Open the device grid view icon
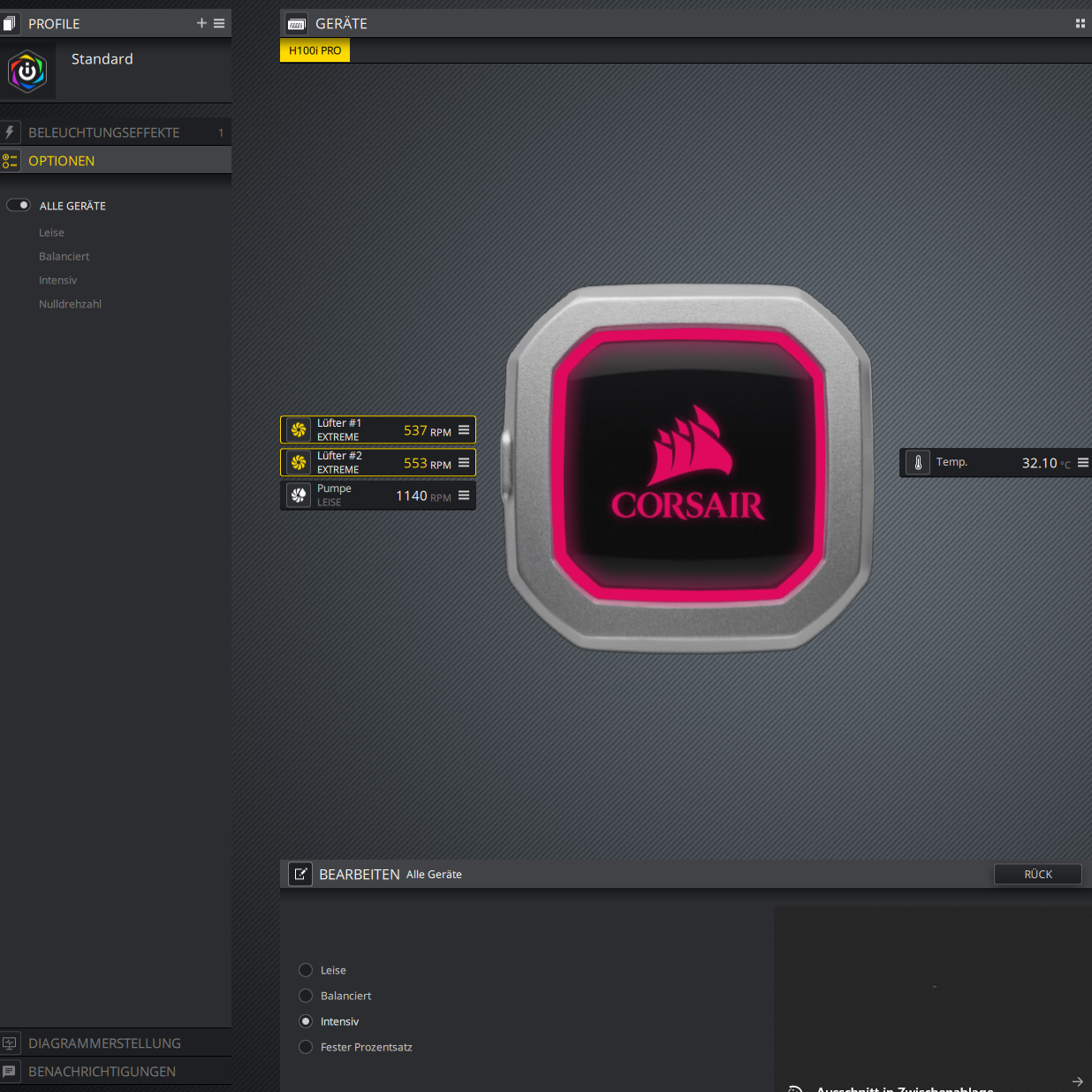 [1080, 24]
